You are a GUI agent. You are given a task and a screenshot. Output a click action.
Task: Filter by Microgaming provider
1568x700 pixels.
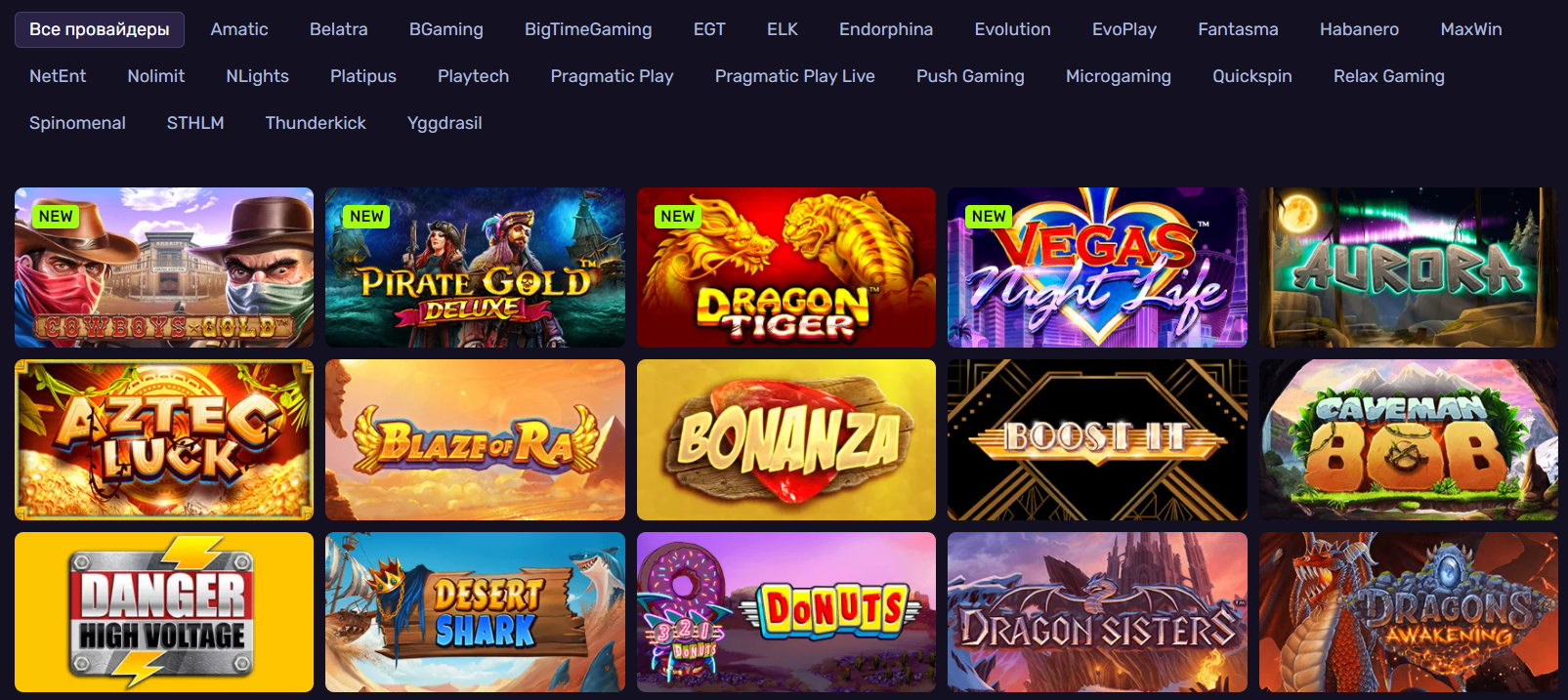click(1119, 76)
